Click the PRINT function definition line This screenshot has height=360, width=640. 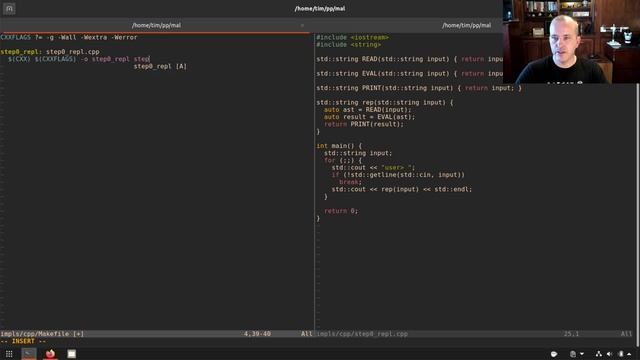point(419,88)
